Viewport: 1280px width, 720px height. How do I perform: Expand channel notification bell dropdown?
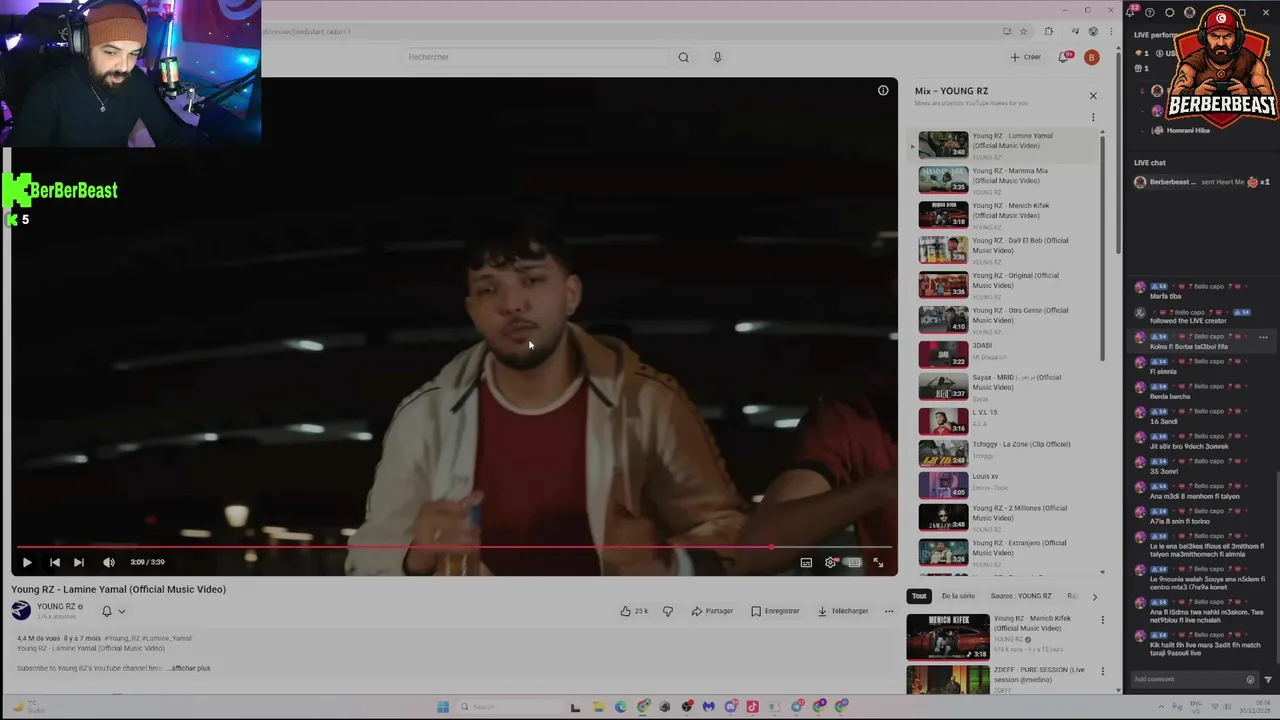coord(113,611)
